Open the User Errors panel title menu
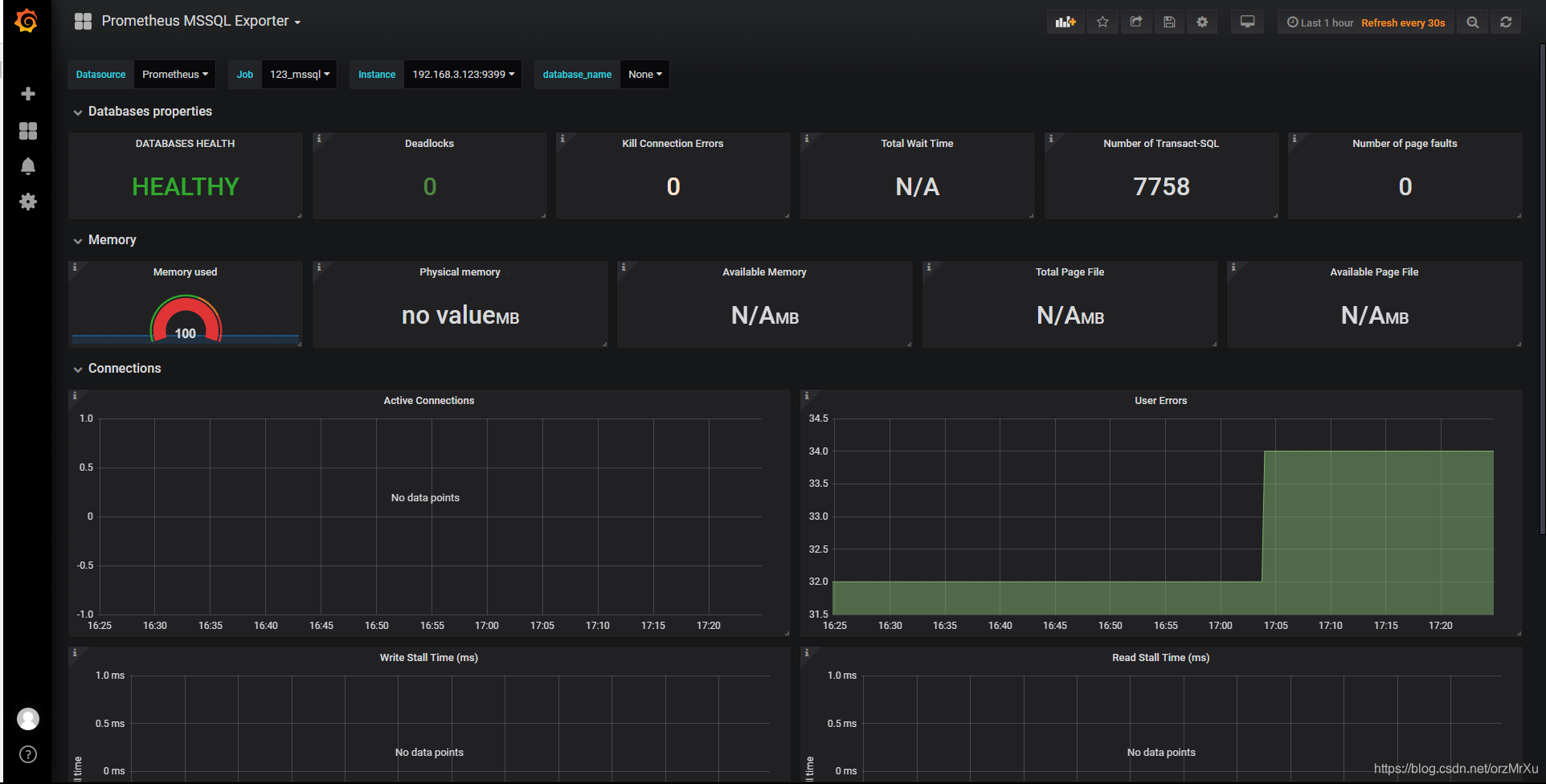The image size is (1546, 784). pos(1160,401)
